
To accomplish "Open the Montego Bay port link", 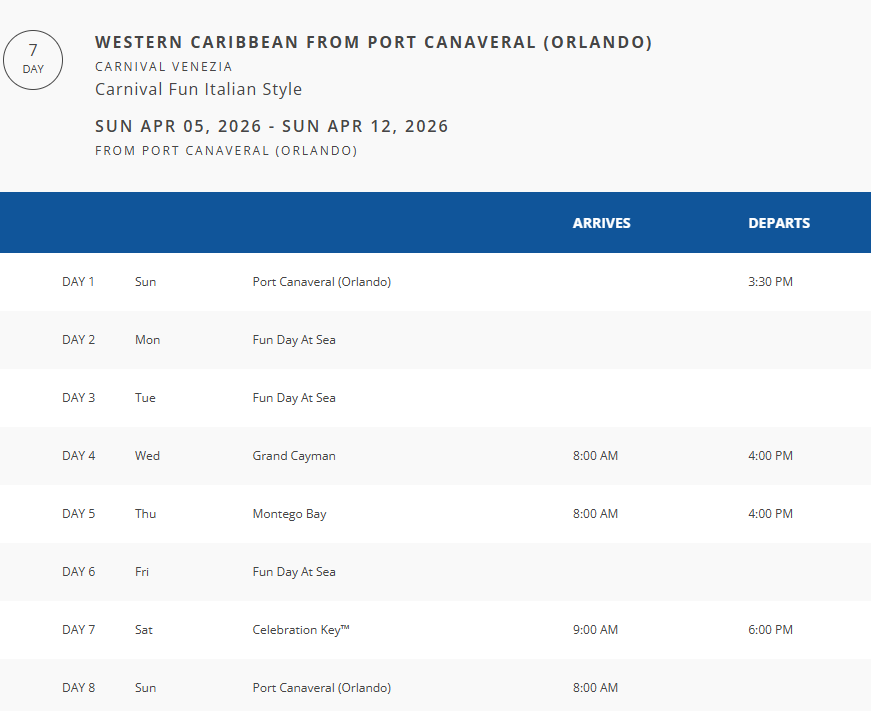I will point(289,514).
